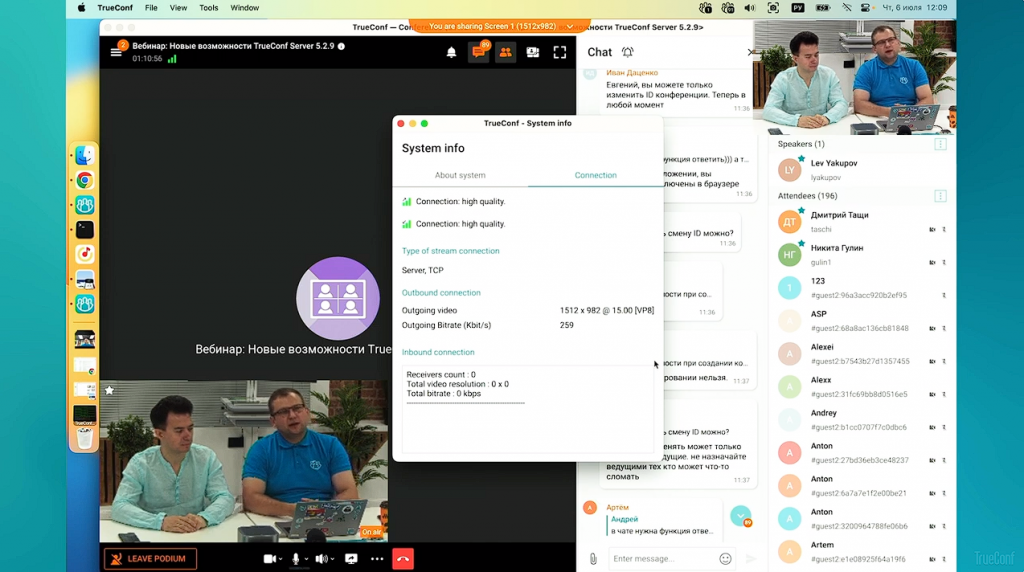Open Google Chrome from the Dock
Viewport: 1024px width, 572px height.
click(84, 180)
